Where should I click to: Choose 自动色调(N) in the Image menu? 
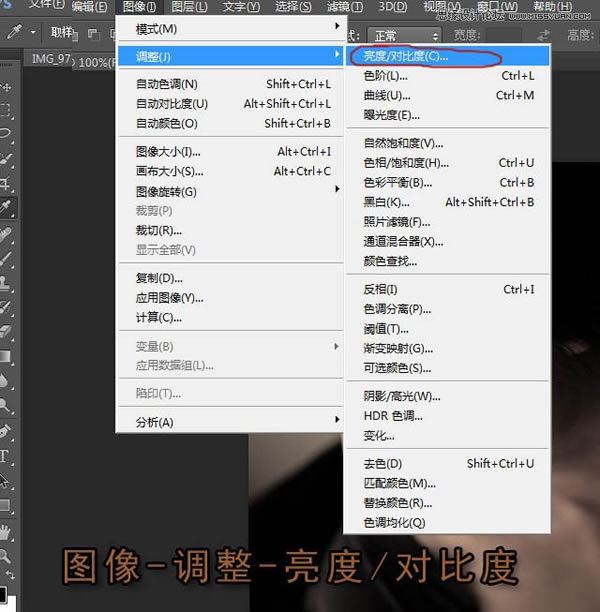(231, 84)
